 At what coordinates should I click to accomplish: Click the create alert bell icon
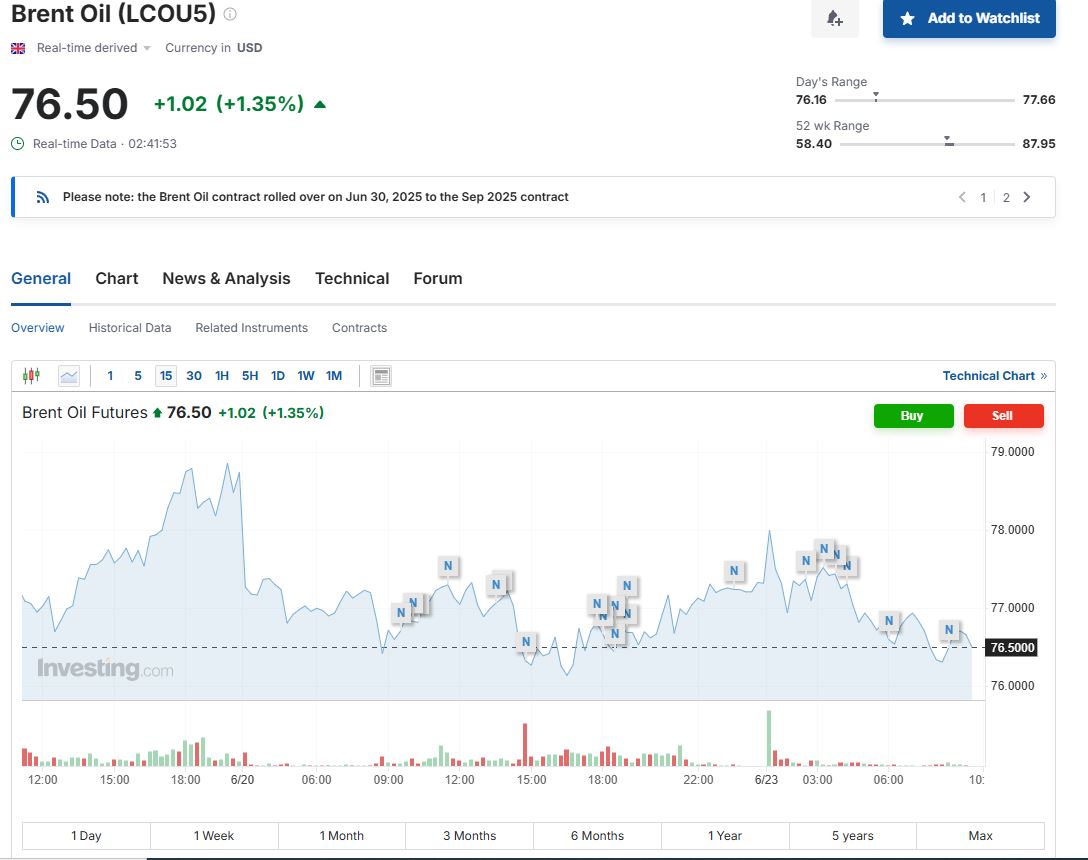(x=834, y=19)
